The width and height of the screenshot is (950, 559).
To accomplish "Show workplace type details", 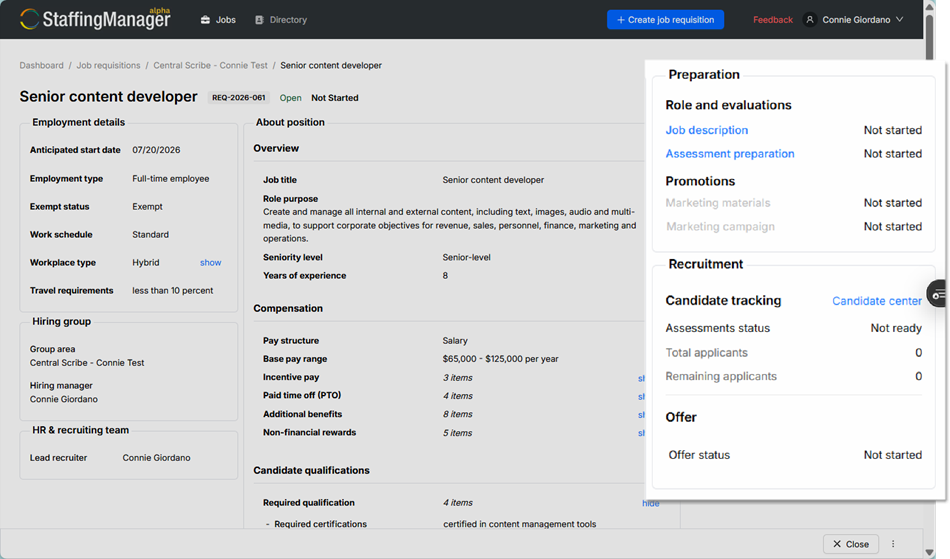I will point(210,263).
